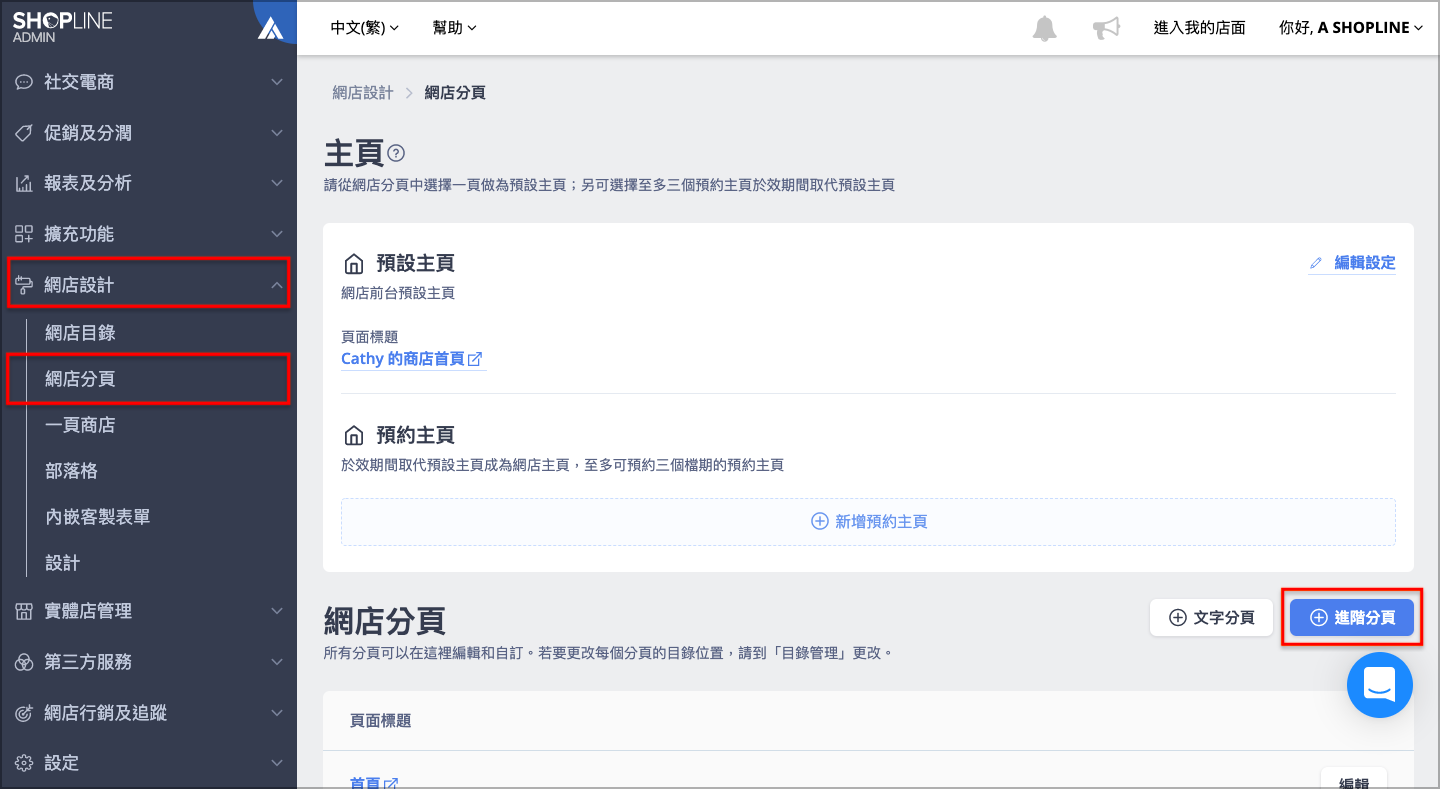Click the 實體店管理 store icon
The height and width of the screenshot is (789, 1440).
click(x=24, y=611)
